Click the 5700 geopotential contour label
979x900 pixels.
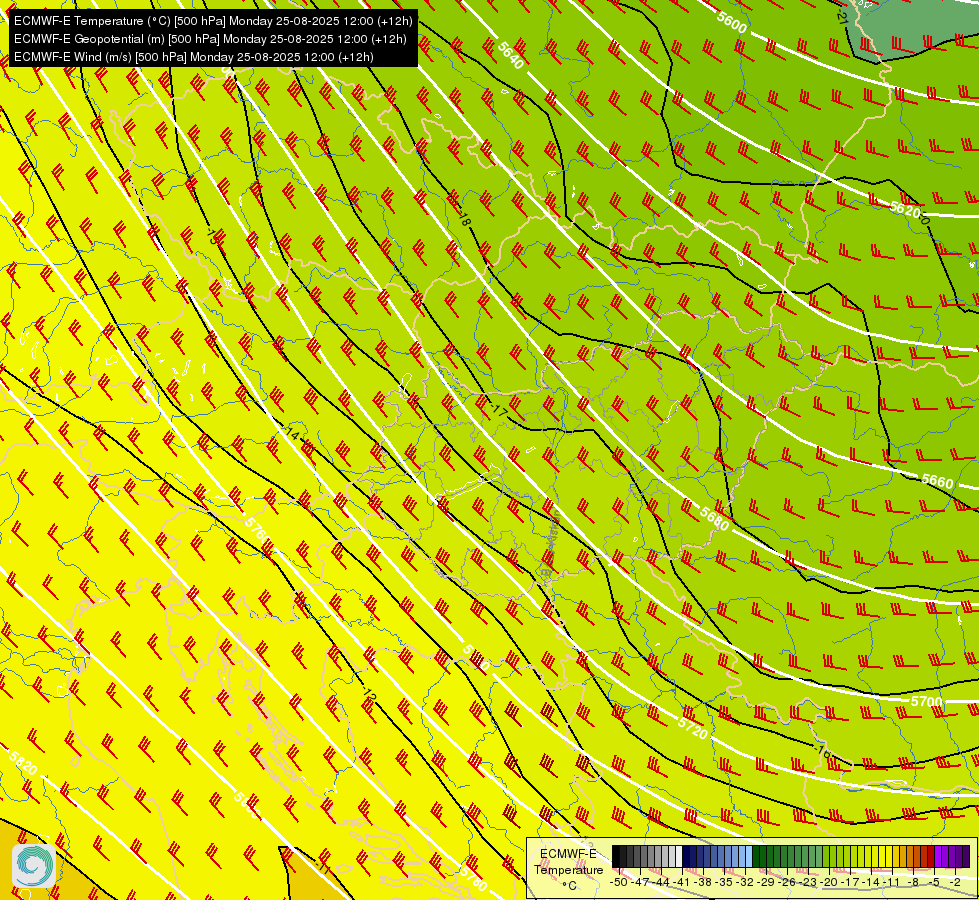(x=926, y=701)
